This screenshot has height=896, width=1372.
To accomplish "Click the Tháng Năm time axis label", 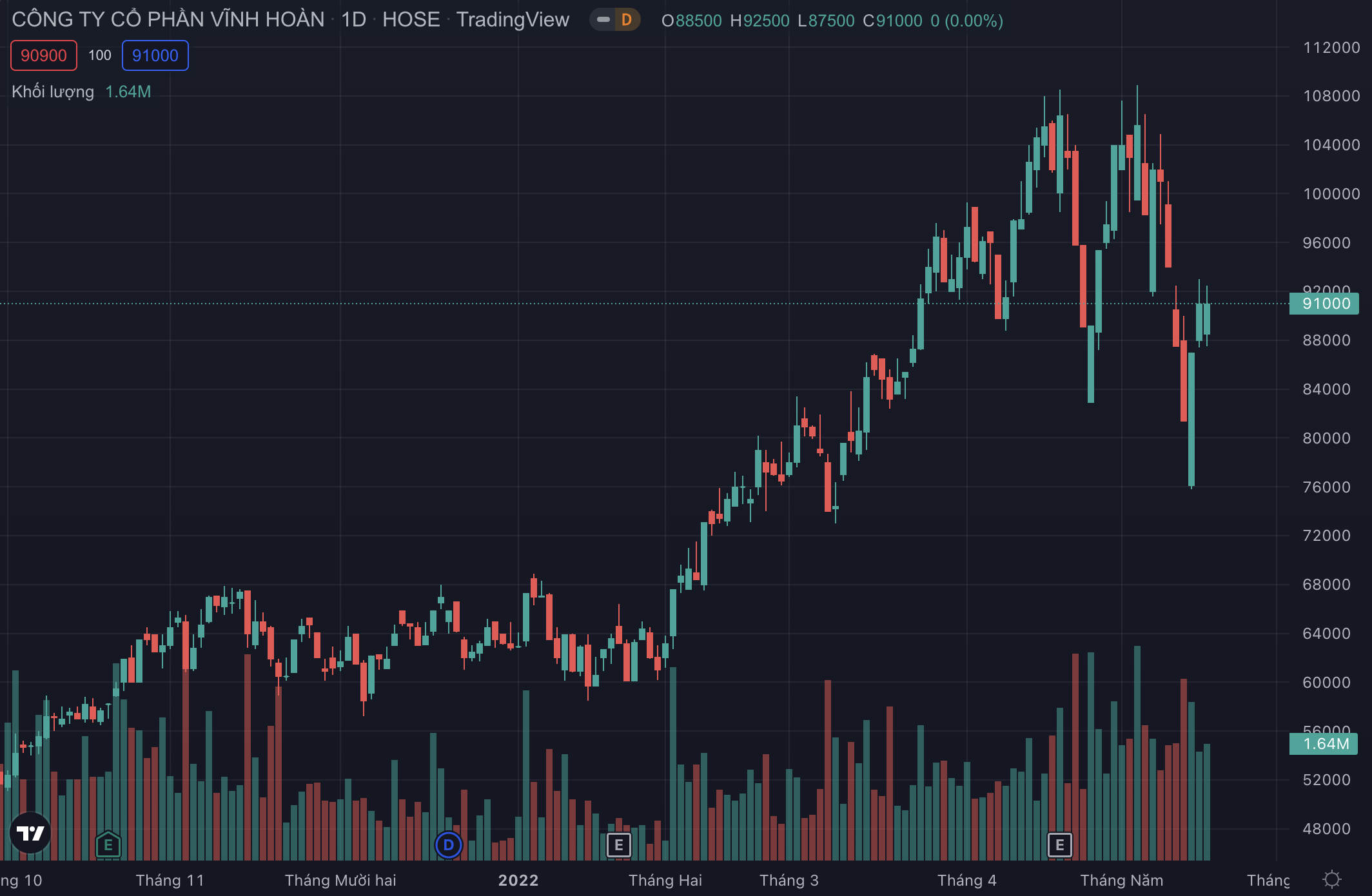I will 1122,881.
